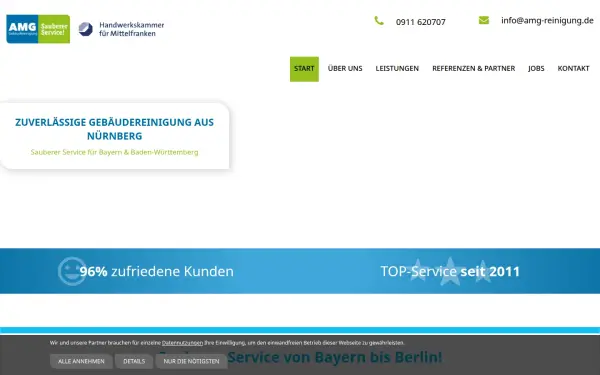
Task: Click the green envelope email icon
Action: 484,20
